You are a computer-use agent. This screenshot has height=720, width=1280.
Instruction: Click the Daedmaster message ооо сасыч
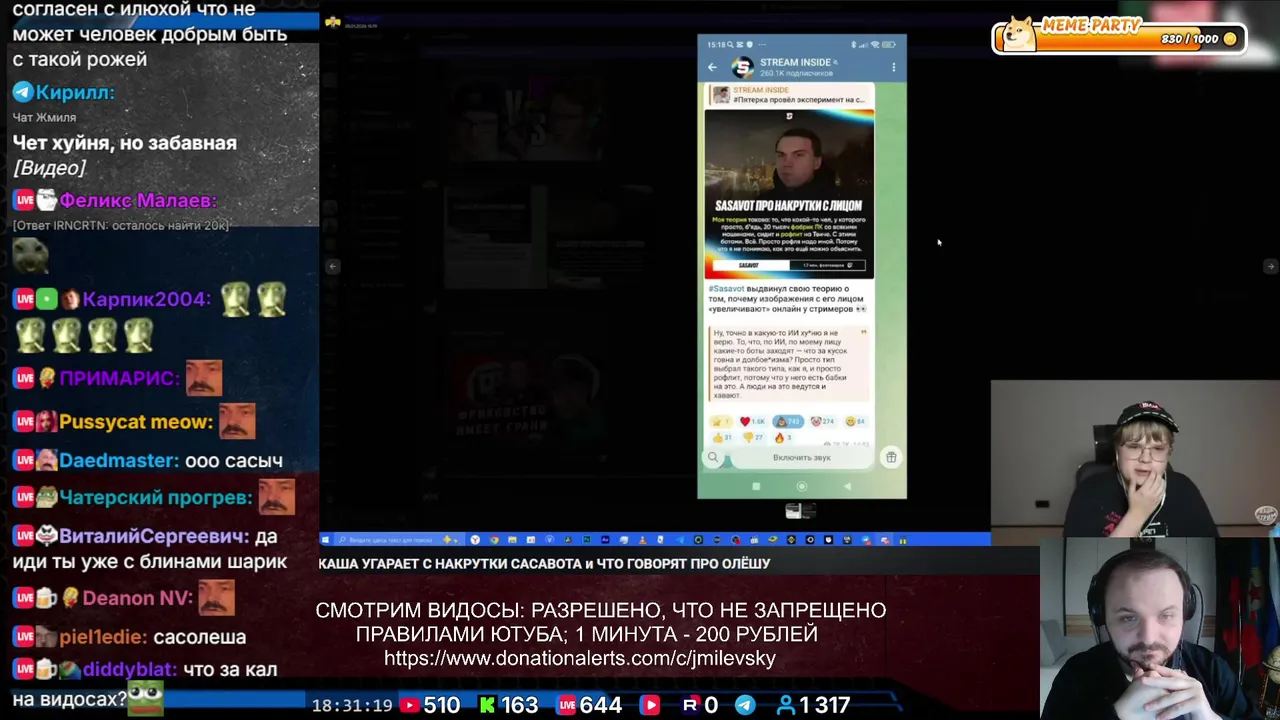234,461
